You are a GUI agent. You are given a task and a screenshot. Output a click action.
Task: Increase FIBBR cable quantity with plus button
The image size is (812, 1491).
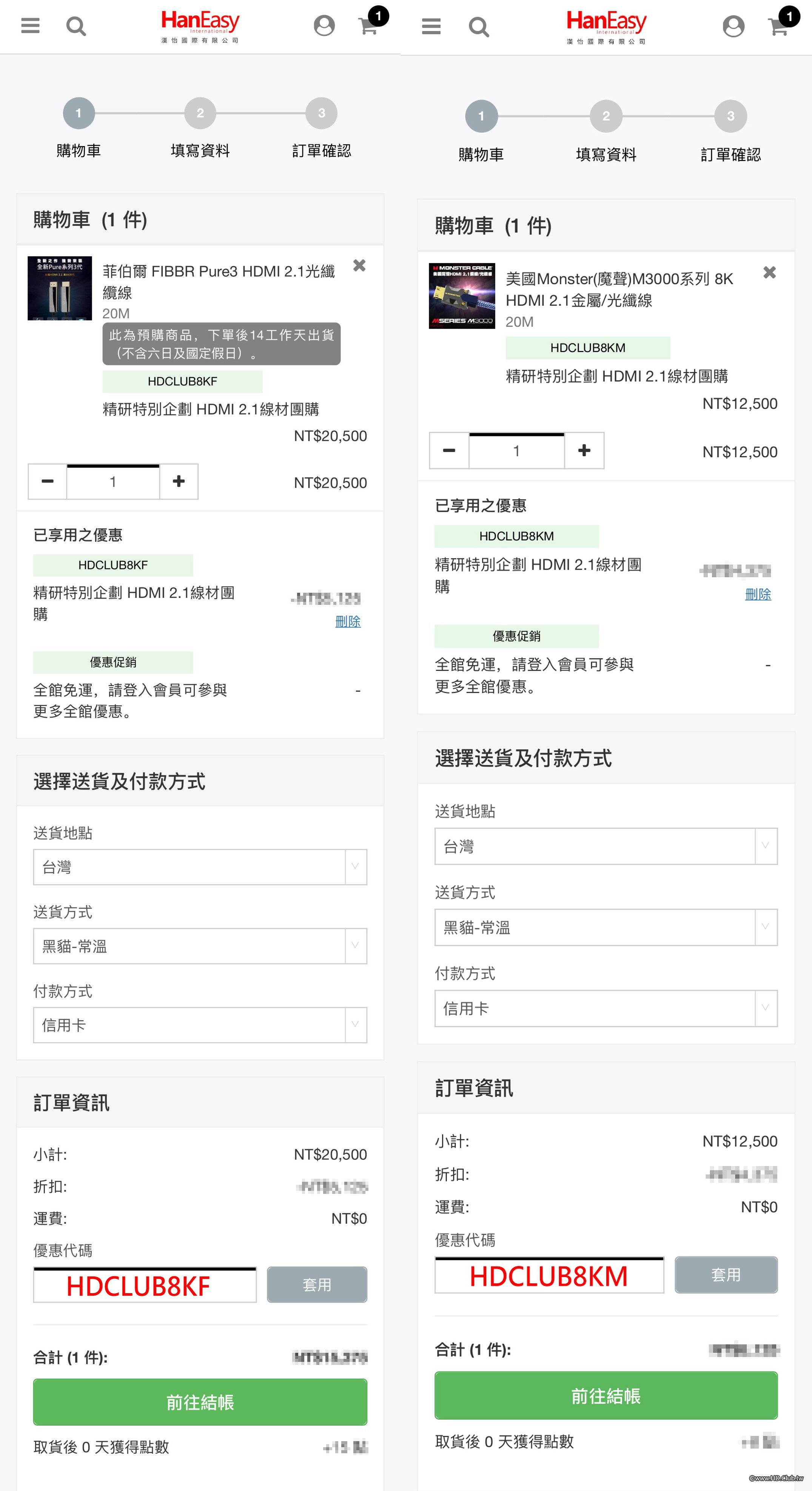179,481
